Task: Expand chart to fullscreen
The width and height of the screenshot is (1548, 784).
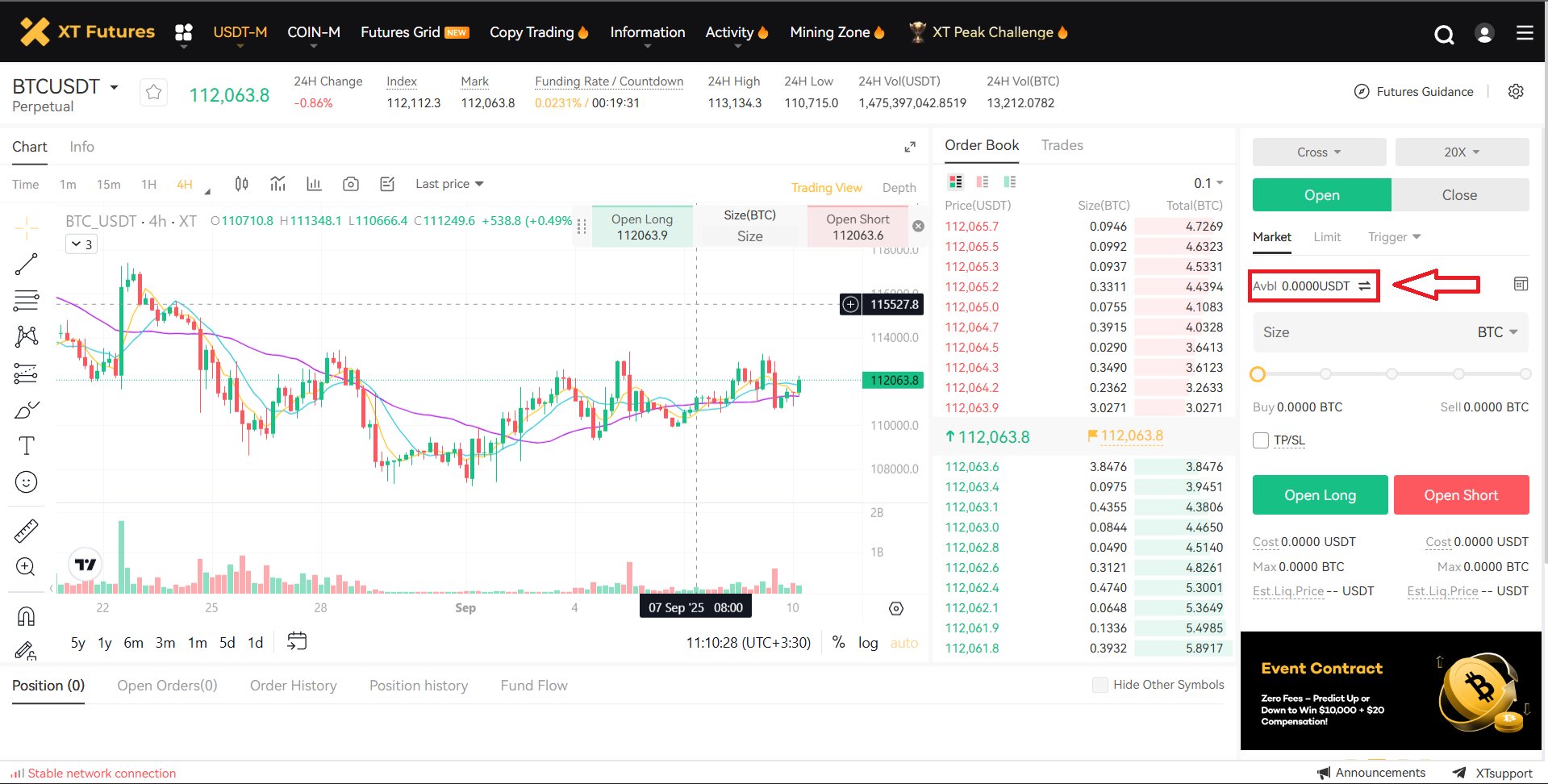Action: (910, 147)
